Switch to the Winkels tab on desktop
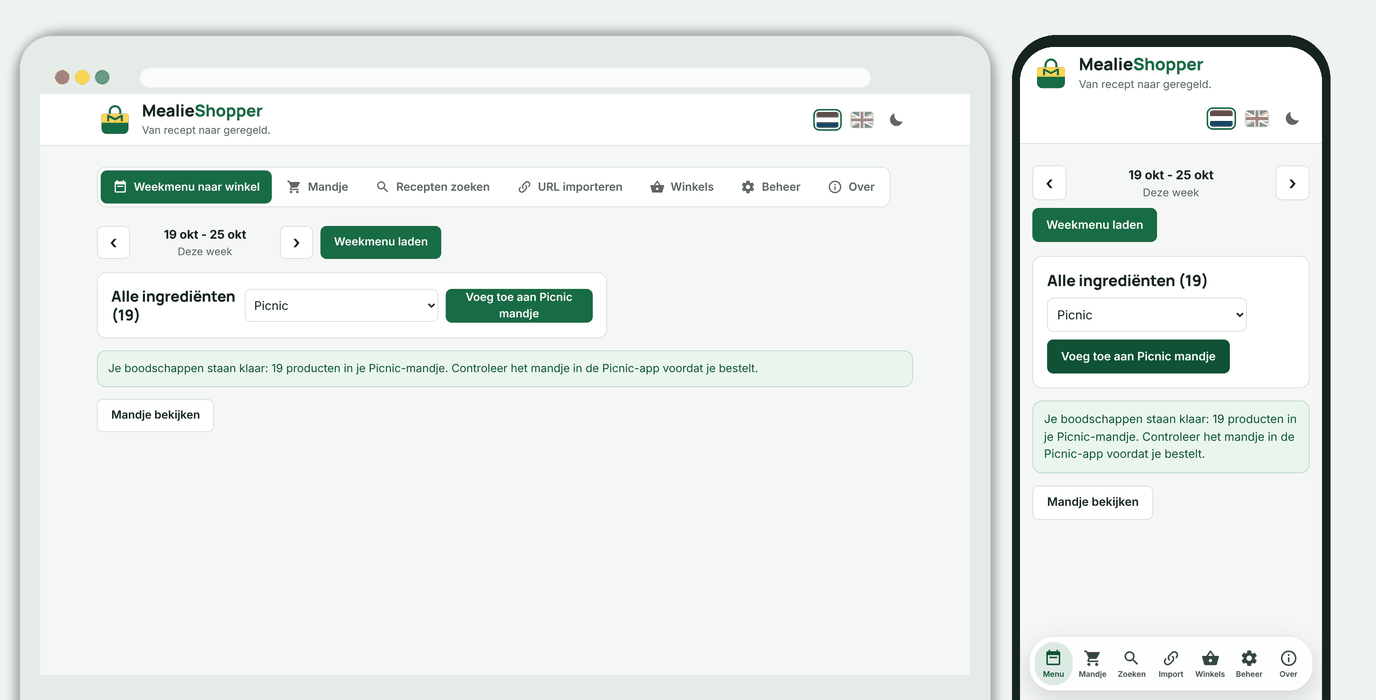 click(x=682, y=187)
